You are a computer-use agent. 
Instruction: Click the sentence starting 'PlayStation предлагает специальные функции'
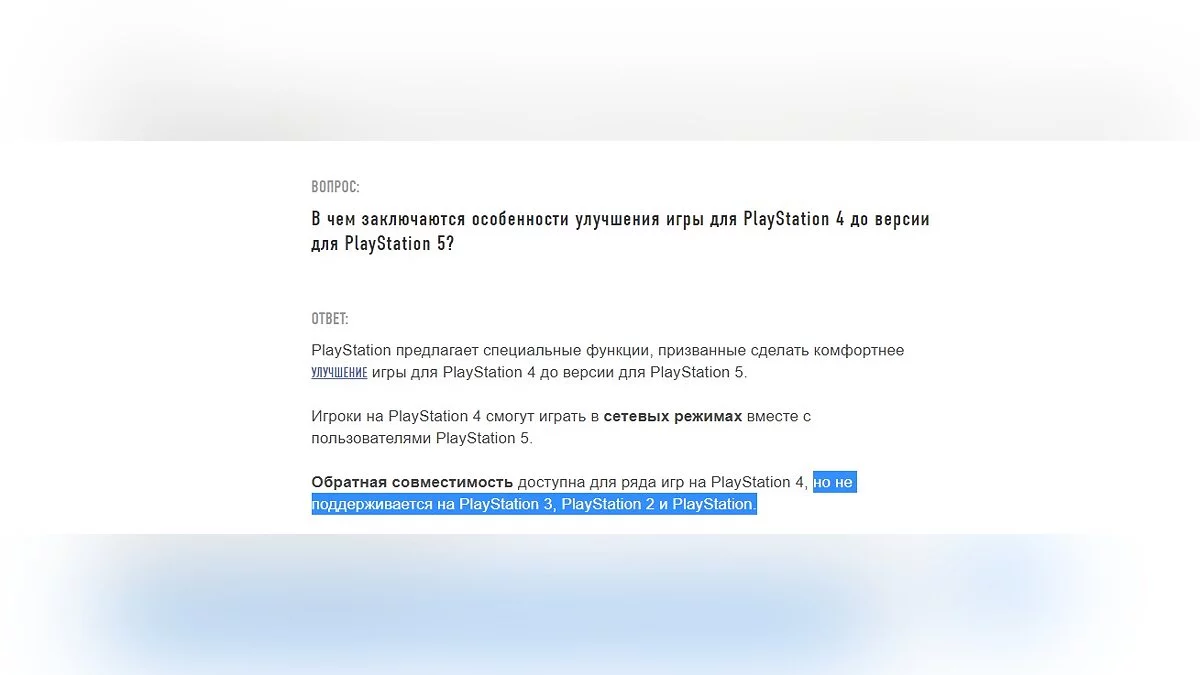click(x=608, y=361)
